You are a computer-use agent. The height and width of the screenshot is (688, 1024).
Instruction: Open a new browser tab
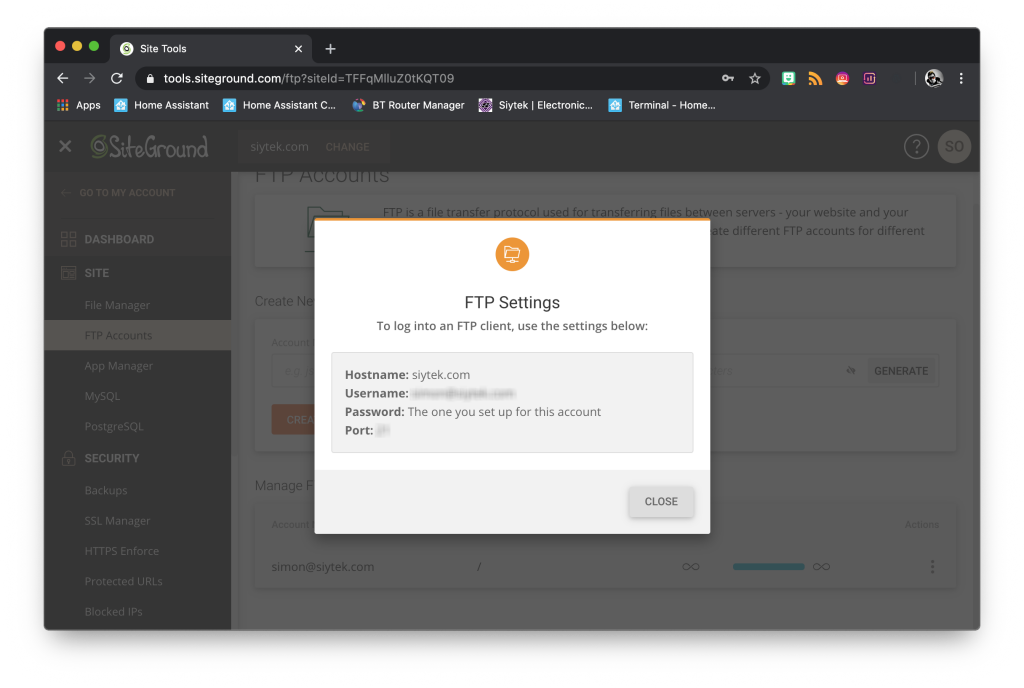tap(330, 49)
